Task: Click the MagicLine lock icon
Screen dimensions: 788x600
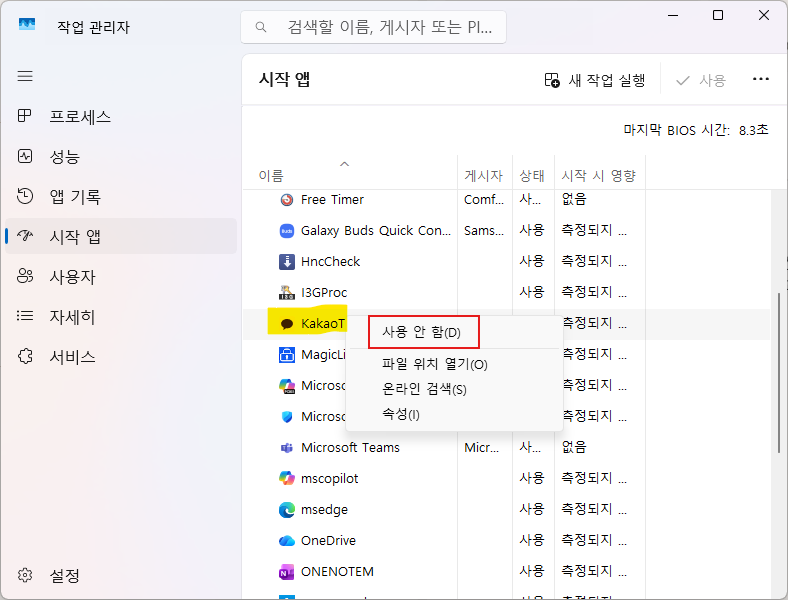Action: click(x=286, y=355)
